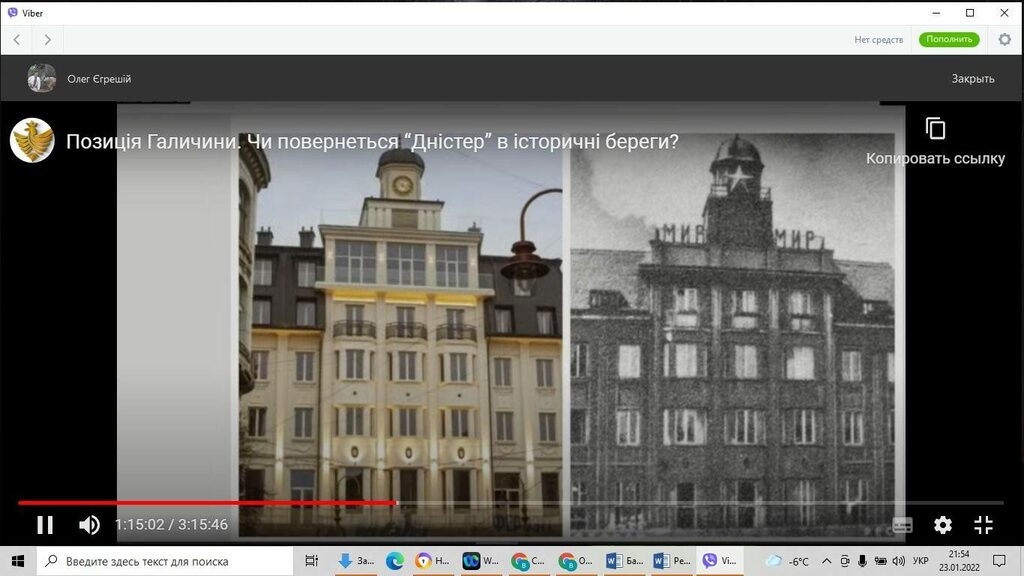Open Олег Єгрешій contact avatar

point(42,79)
